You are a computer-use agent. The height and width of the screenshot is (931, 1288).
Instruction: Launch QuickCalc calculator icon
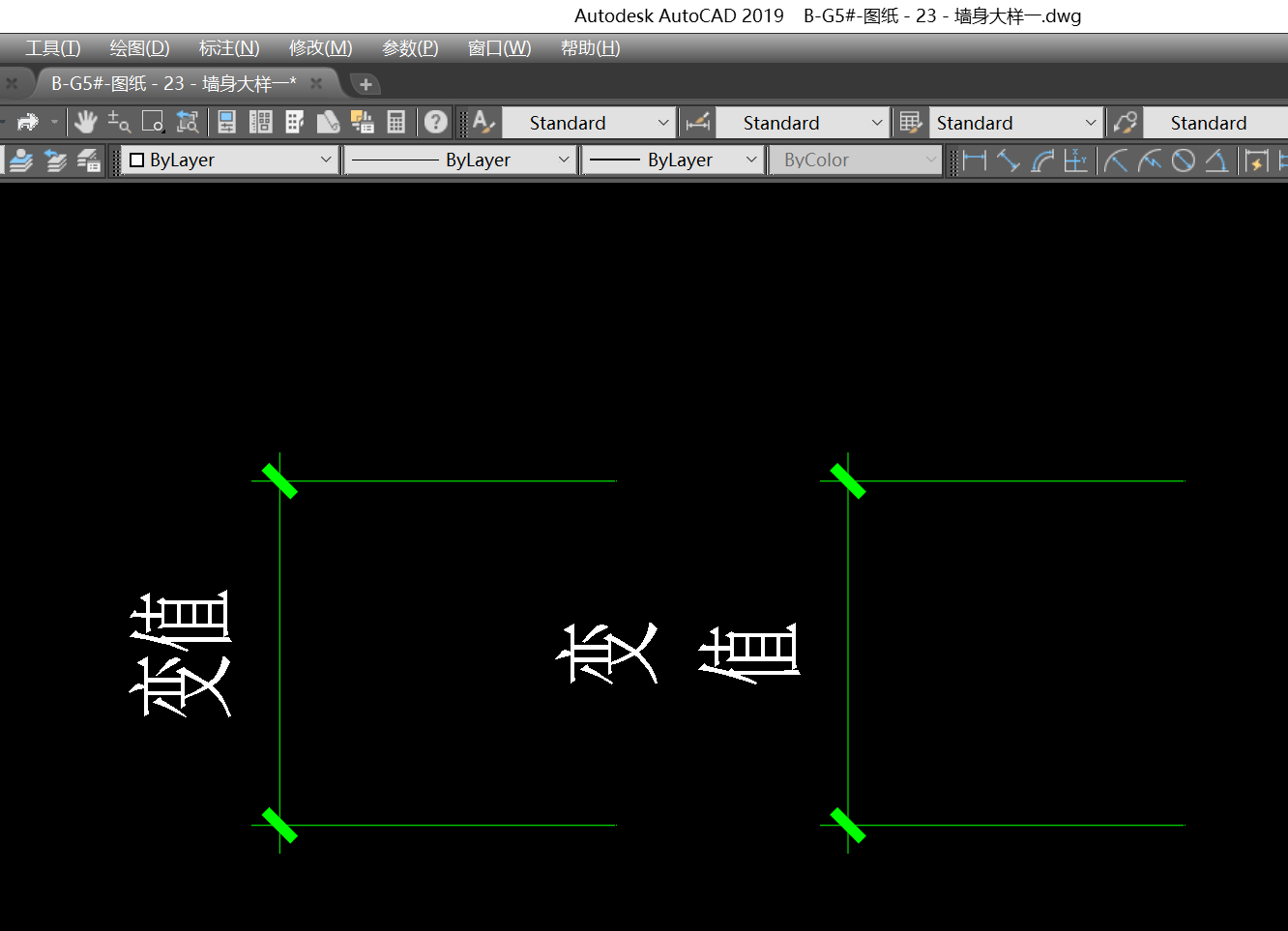[395, 122]
